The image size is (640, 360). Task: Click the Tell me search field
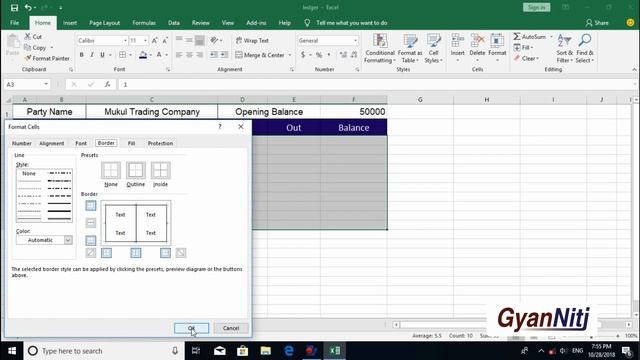(x=351, y=23)
